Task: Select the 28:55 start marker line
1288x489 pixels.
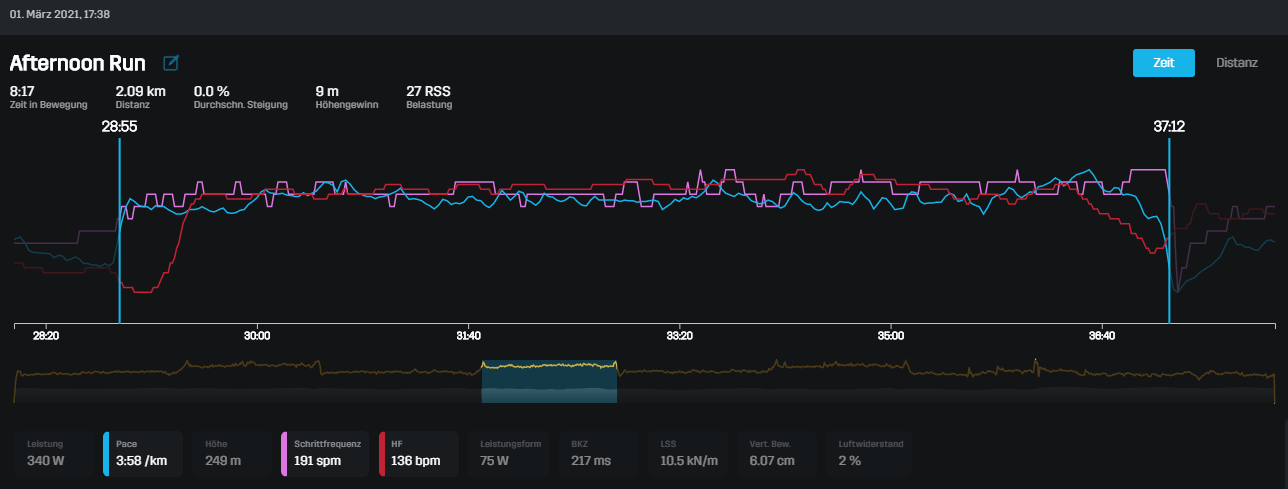Action: tap(119, 230)
